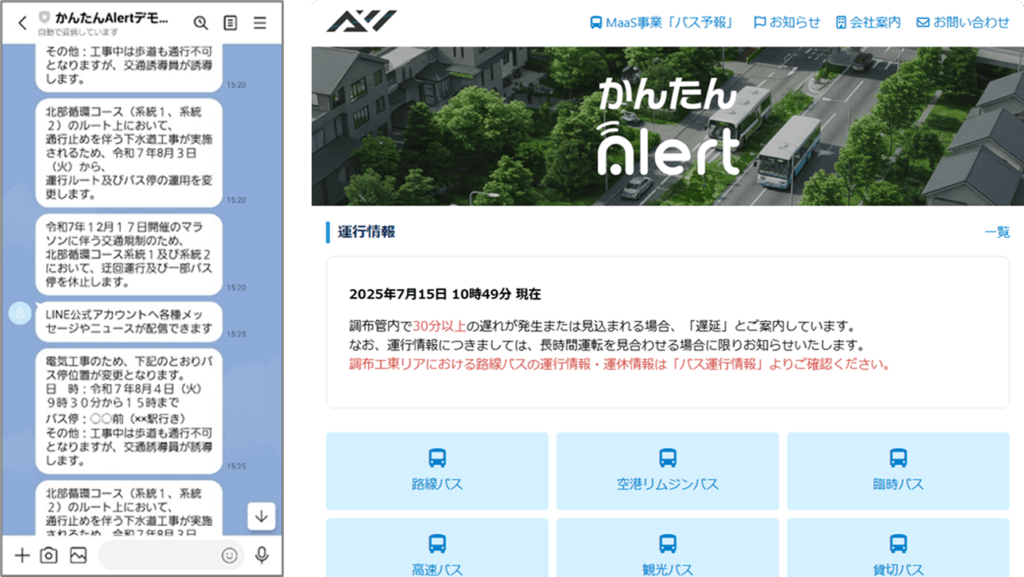The height and width of the screenshot is (577, 1024).
Task: Click the sender avatar in the chat
Action: click(x=20, y=313)
